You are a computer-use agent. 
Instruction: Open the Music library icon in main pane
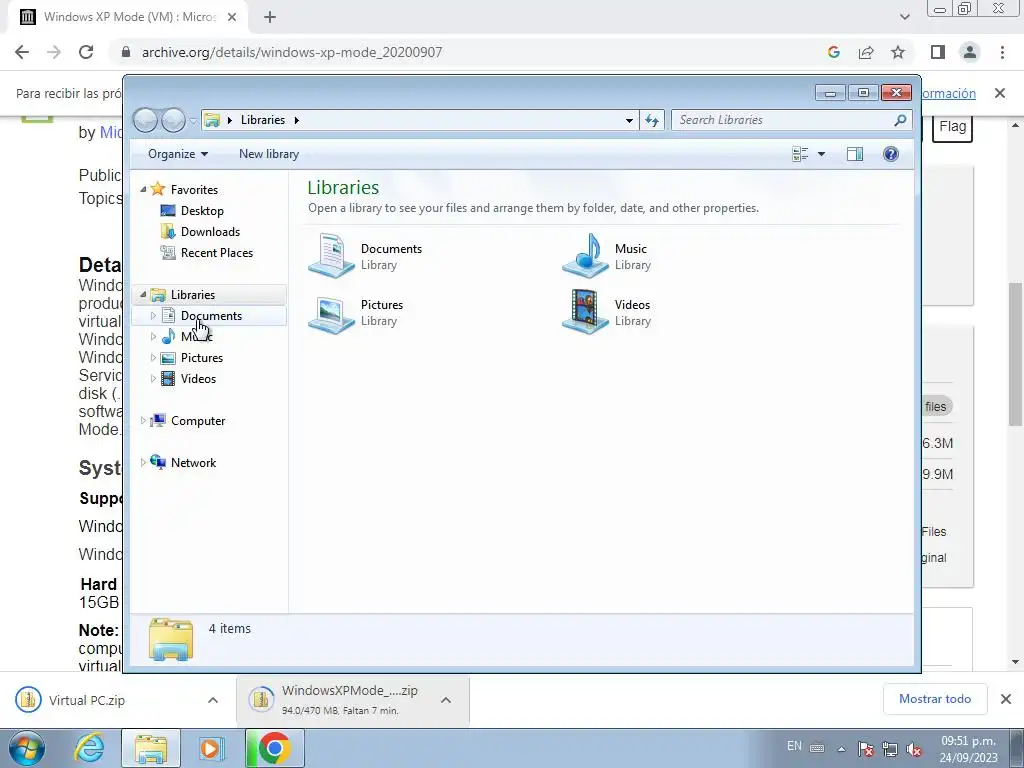[586, 256]
